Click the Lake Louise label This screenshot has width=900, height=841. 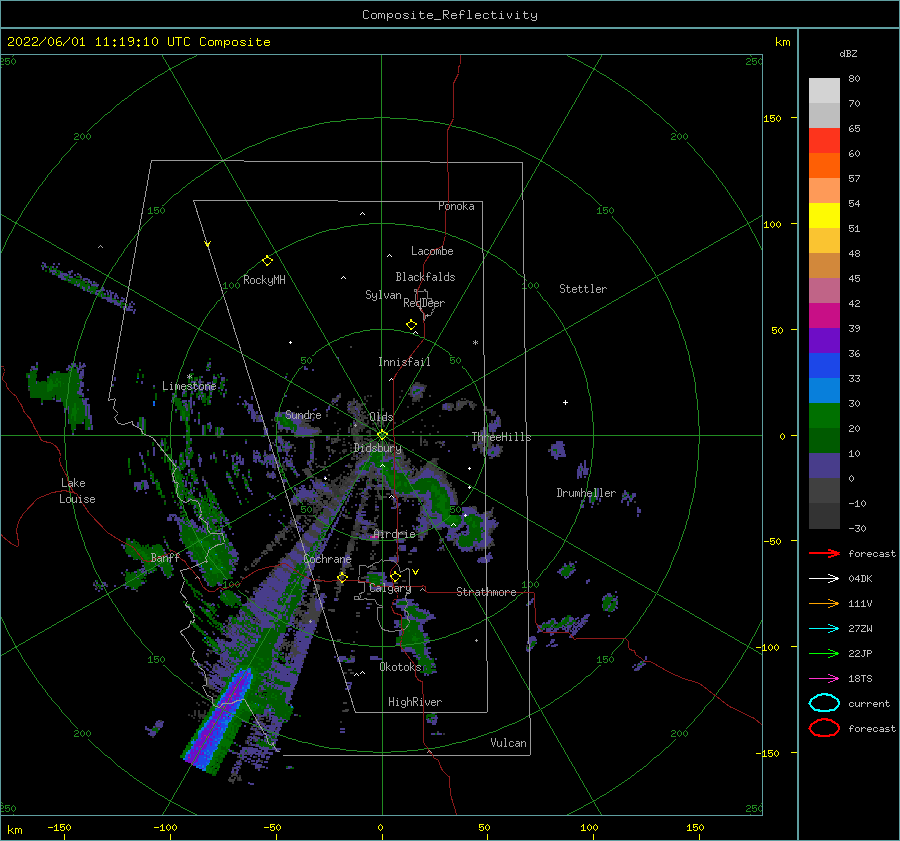coord(77,491)
